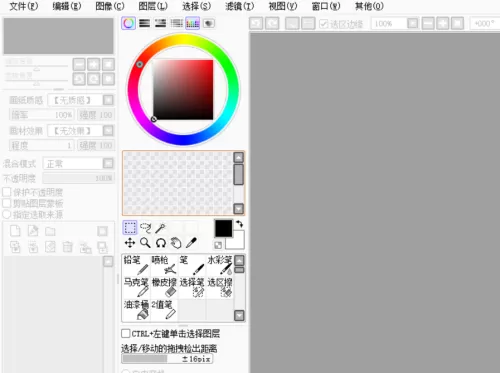
Task: Select the zoom magnifier tool
Action: (145, 243)
